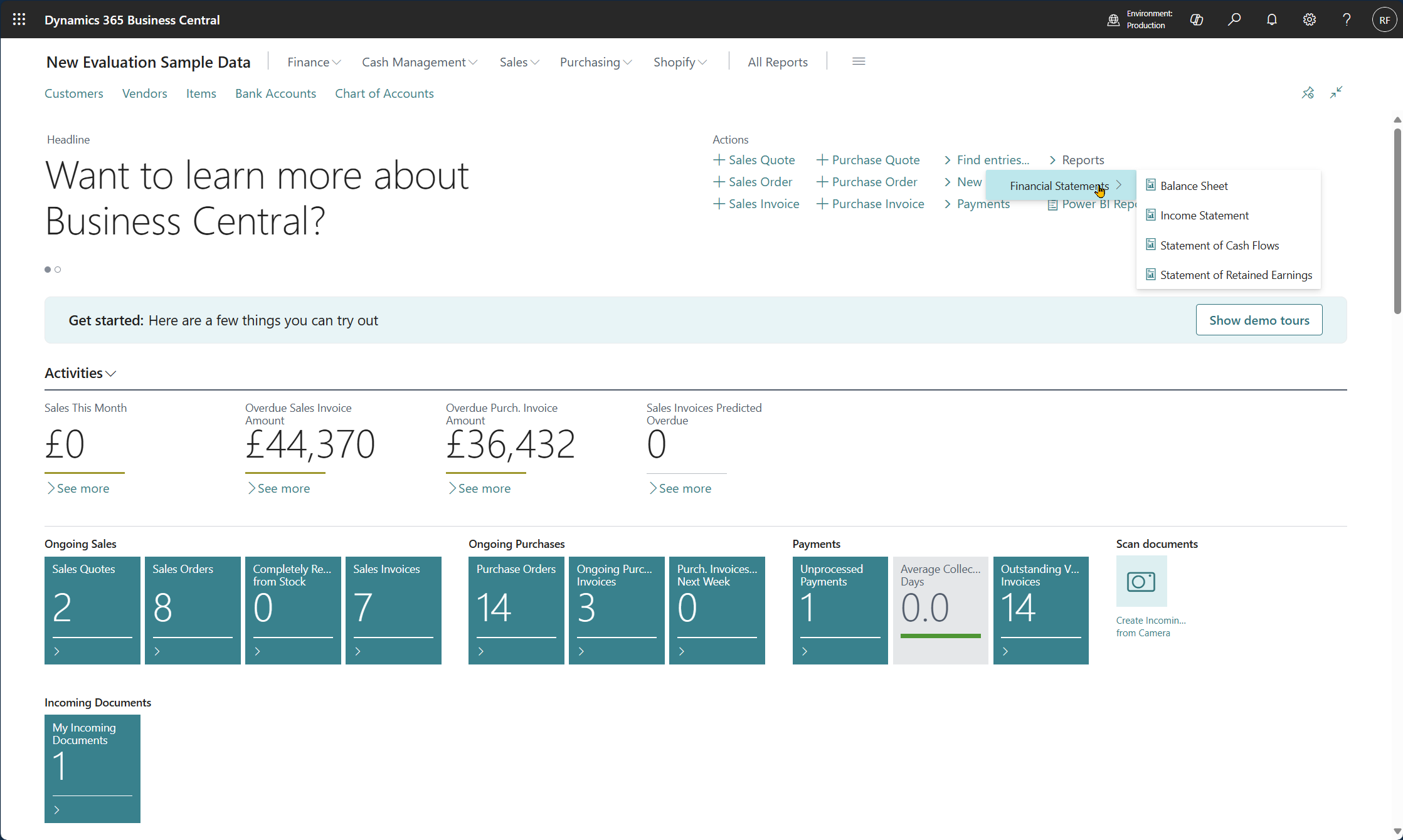
Task: Select Balance Sheet from submenu
Action: [x=1229, y=186]
